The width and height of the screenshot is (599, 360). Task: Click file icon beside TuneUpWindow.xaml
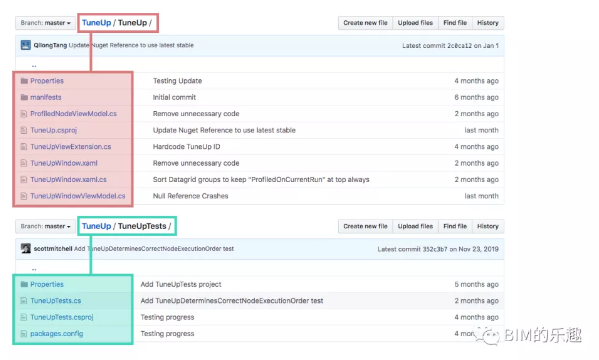click(x=24, y=163)
